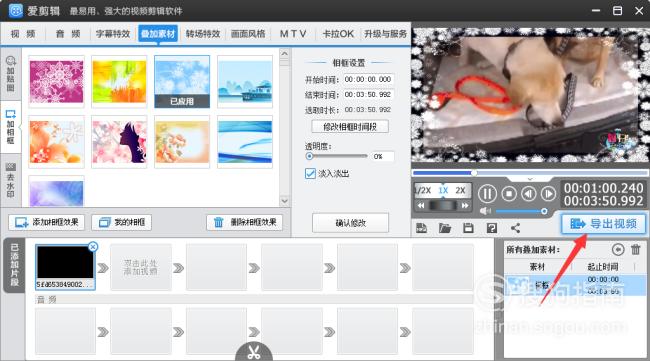This screenshot has width=650, height=361.
Task: Mute the preview volume speaker icon
Action: pos(485,211)
